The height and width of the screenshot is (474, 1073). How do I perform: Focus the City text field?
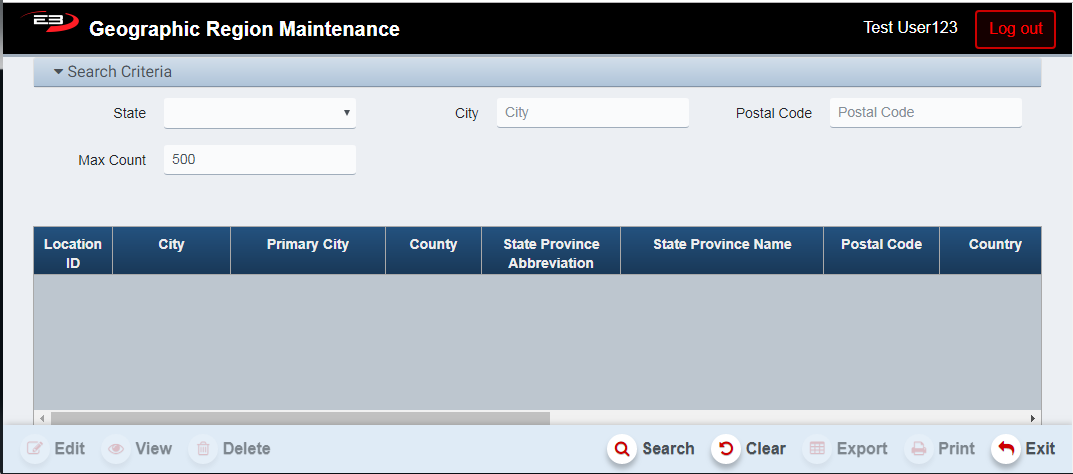592,113
